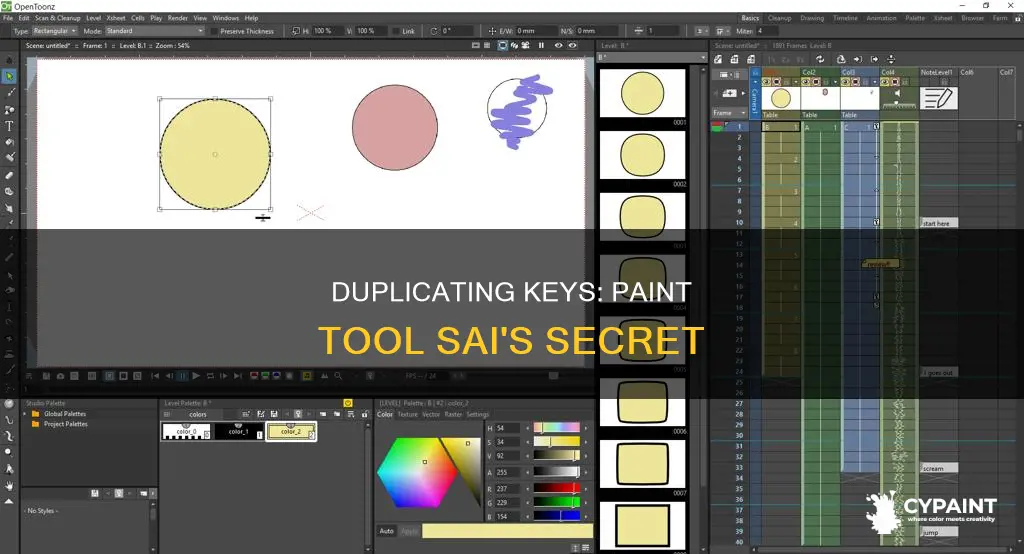The height and width of the screenshot is (554, 1024).
Task: Switch to the Animation room tab
Action: (881, 18)
